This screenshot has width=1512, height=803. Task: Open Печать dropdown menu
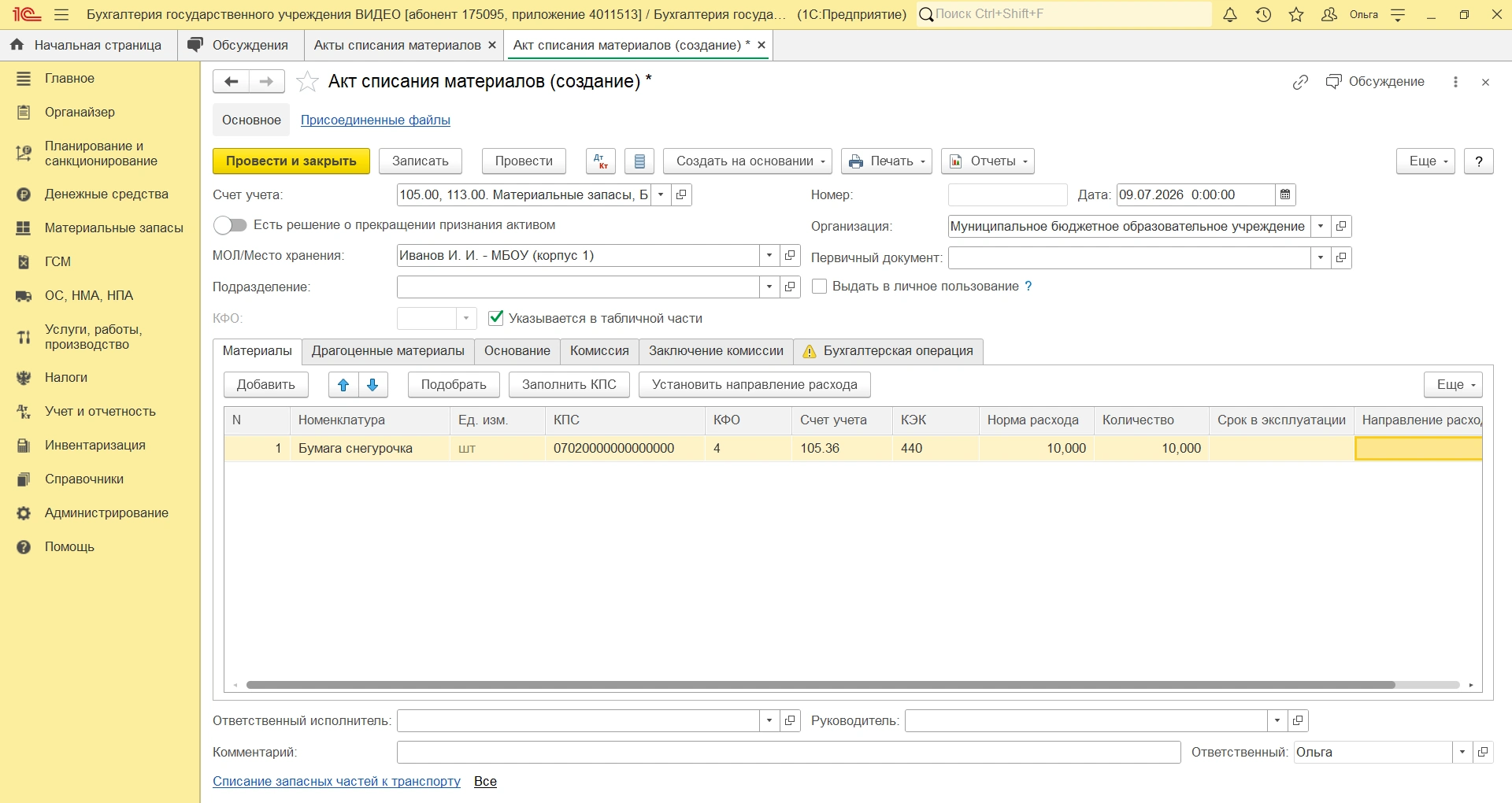(x=887, y=161)
